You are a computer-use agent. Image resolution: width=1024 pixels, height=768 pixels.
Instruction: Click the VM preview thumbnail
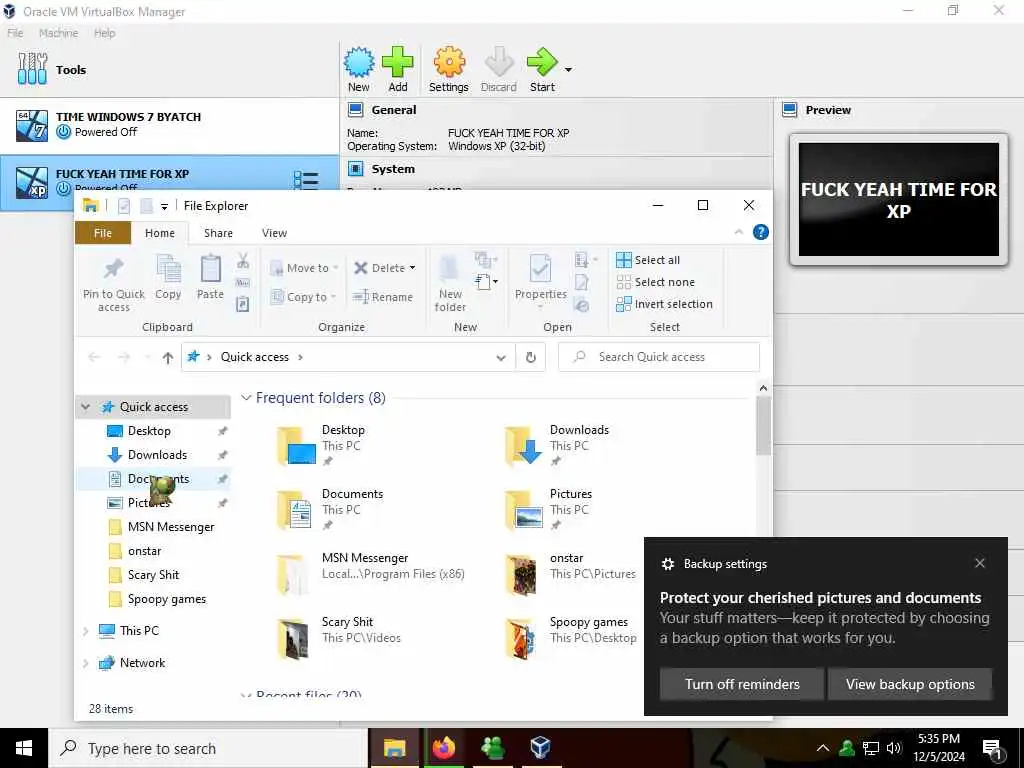point(899,199)
